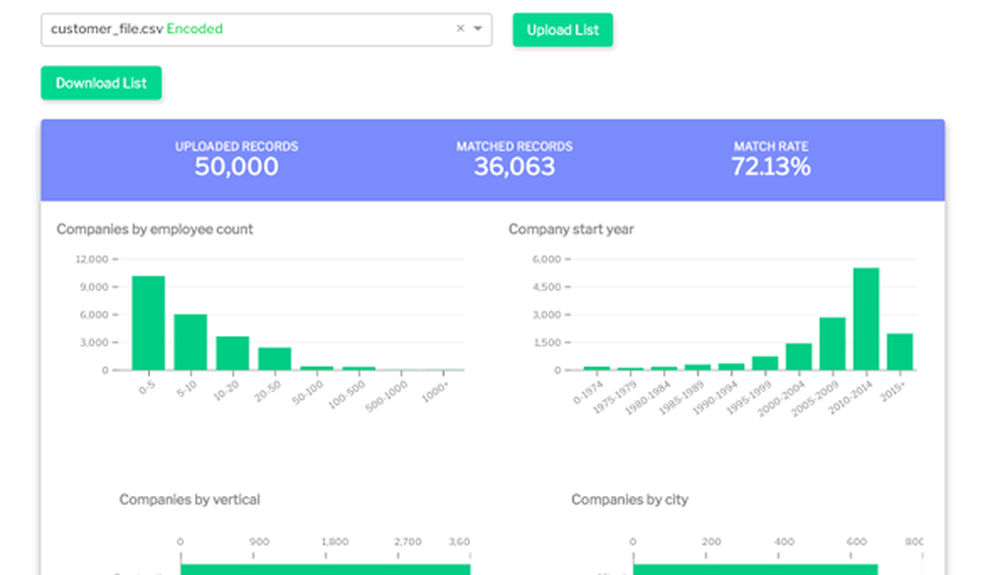Select the 5-10 employee count bar
1000x575 pixels.
point(190,342)
